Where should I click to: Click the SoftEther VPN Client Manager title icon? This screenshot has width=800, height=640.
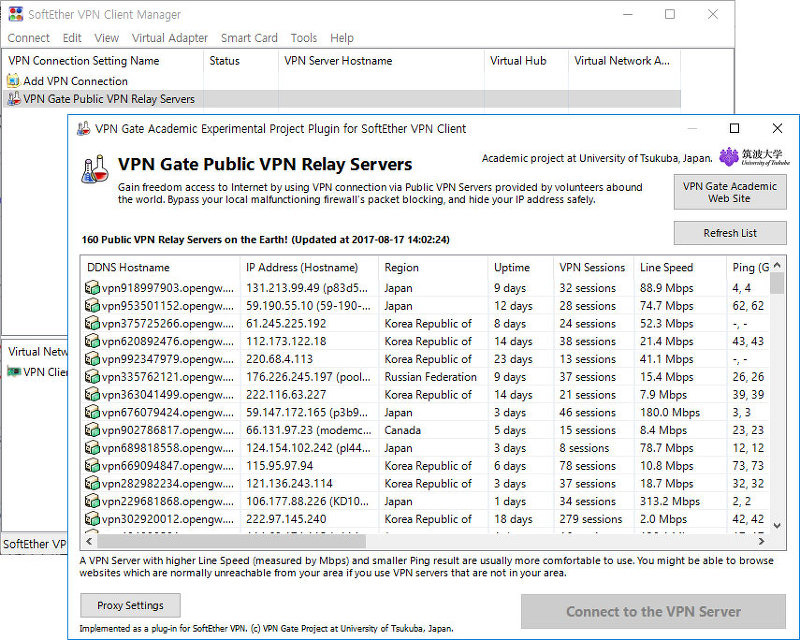point(16,14)
